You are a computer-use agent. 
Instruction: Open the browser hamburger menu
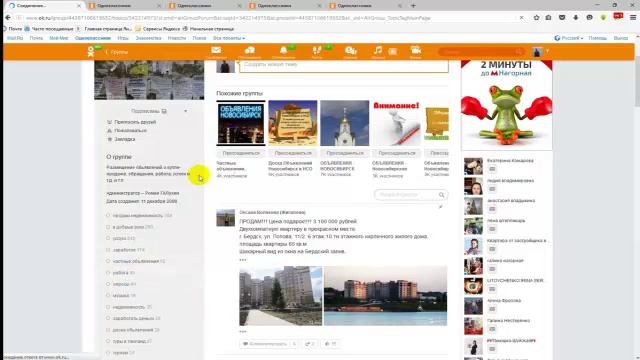tap(633, 18)
